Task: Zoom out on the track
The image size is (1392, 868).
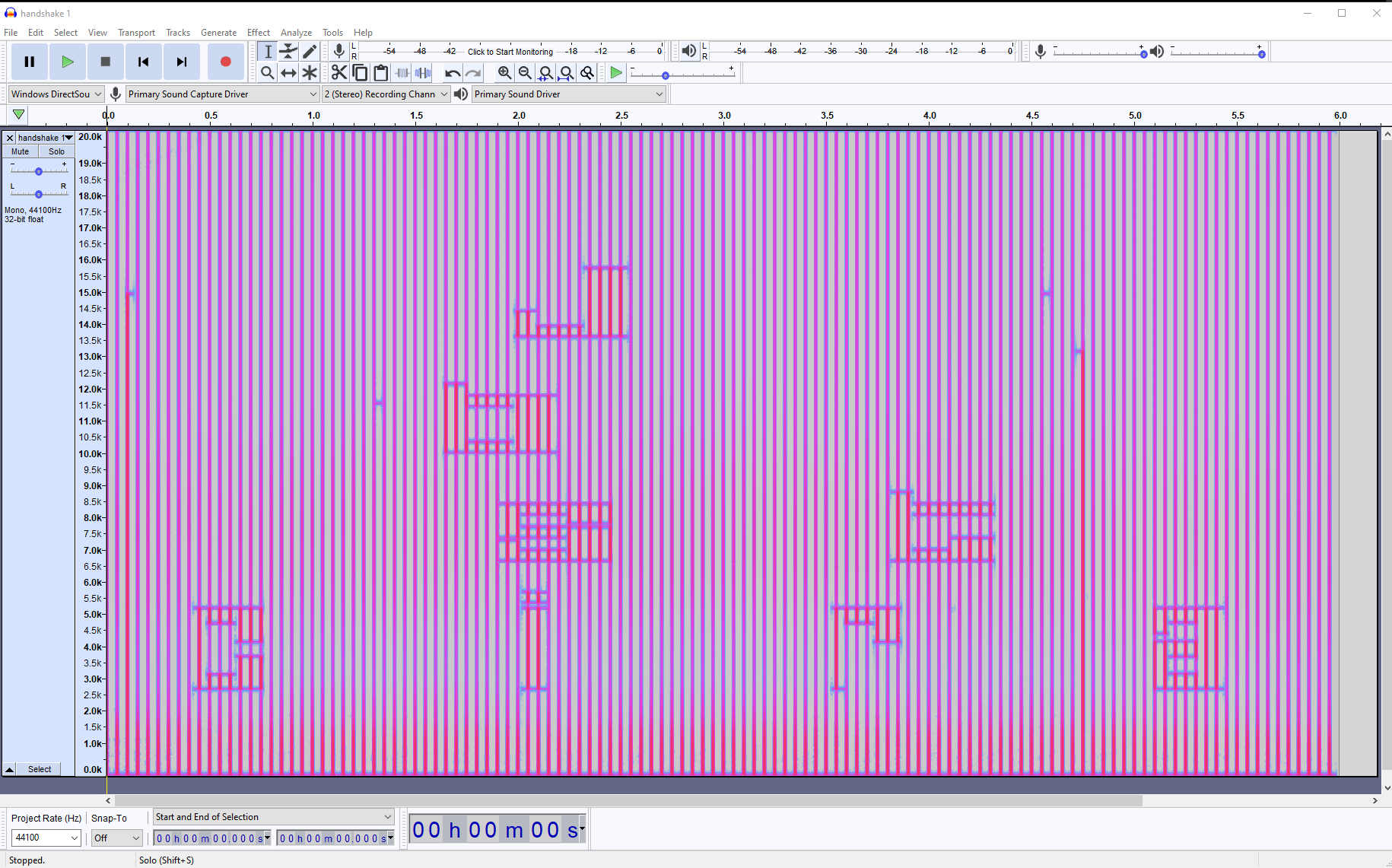Action: [x=525, y=72]
